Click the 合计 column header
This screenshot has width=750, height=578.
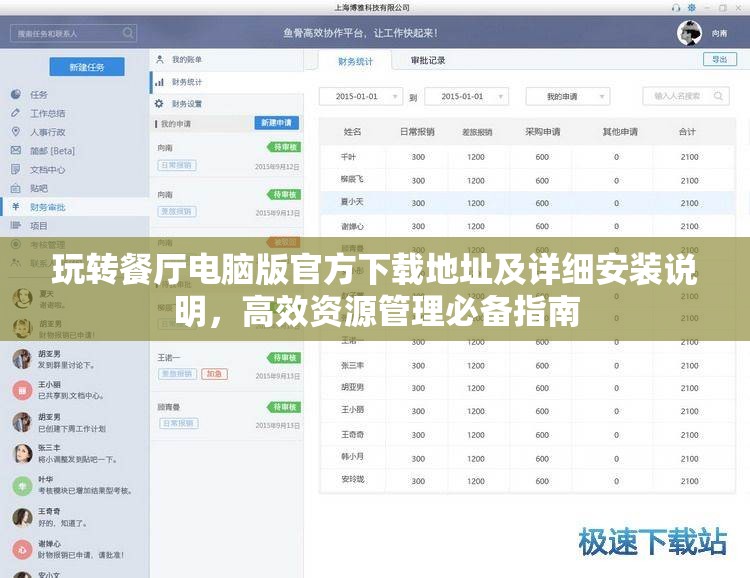pos(687,132)
